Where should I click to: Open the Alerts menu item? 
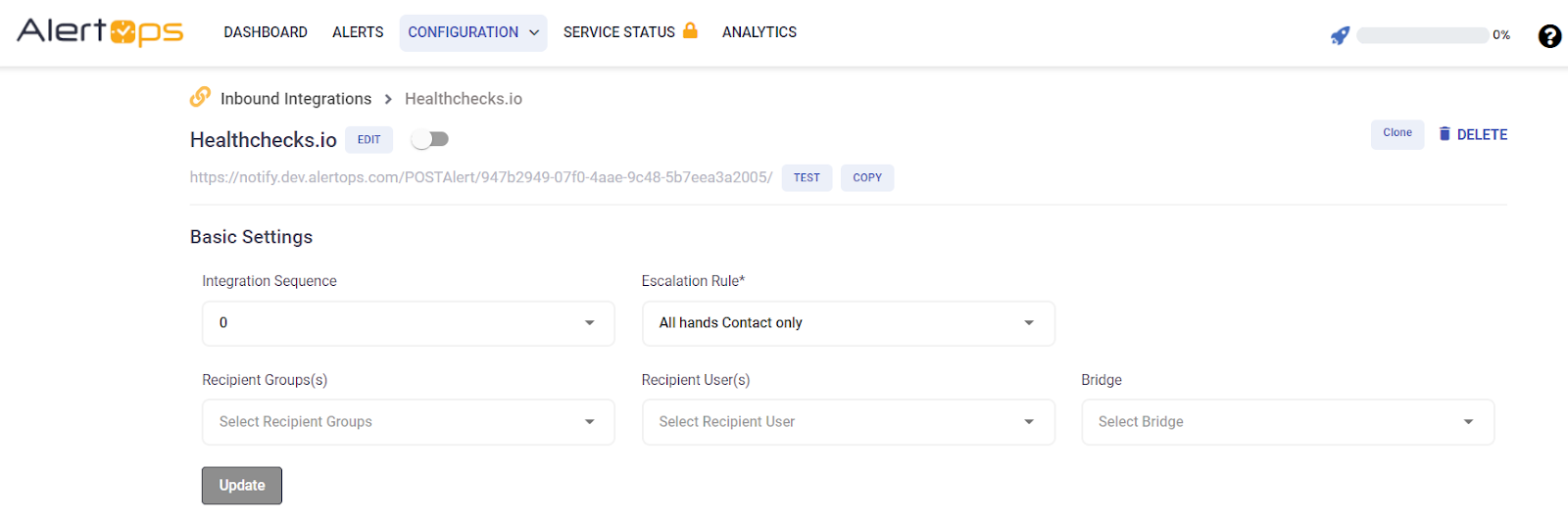[358, 32]
